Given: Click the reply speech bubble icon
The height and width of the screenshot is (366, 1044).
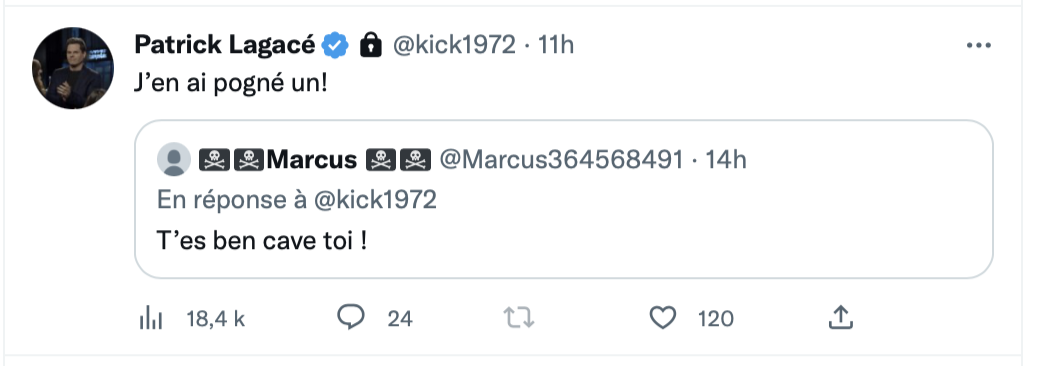Looking at the screenshot, I should pyautogui.click(x=351, y=317).
